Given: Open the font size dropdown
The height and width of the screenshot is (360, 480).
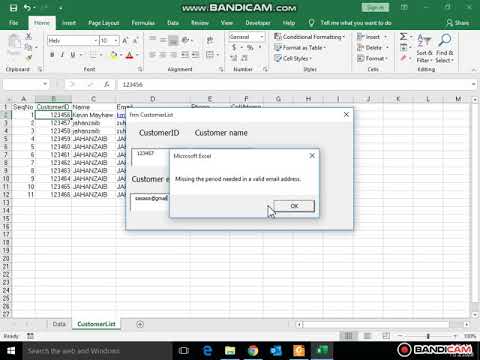Looking at the screenshot, I should [116, 40].
